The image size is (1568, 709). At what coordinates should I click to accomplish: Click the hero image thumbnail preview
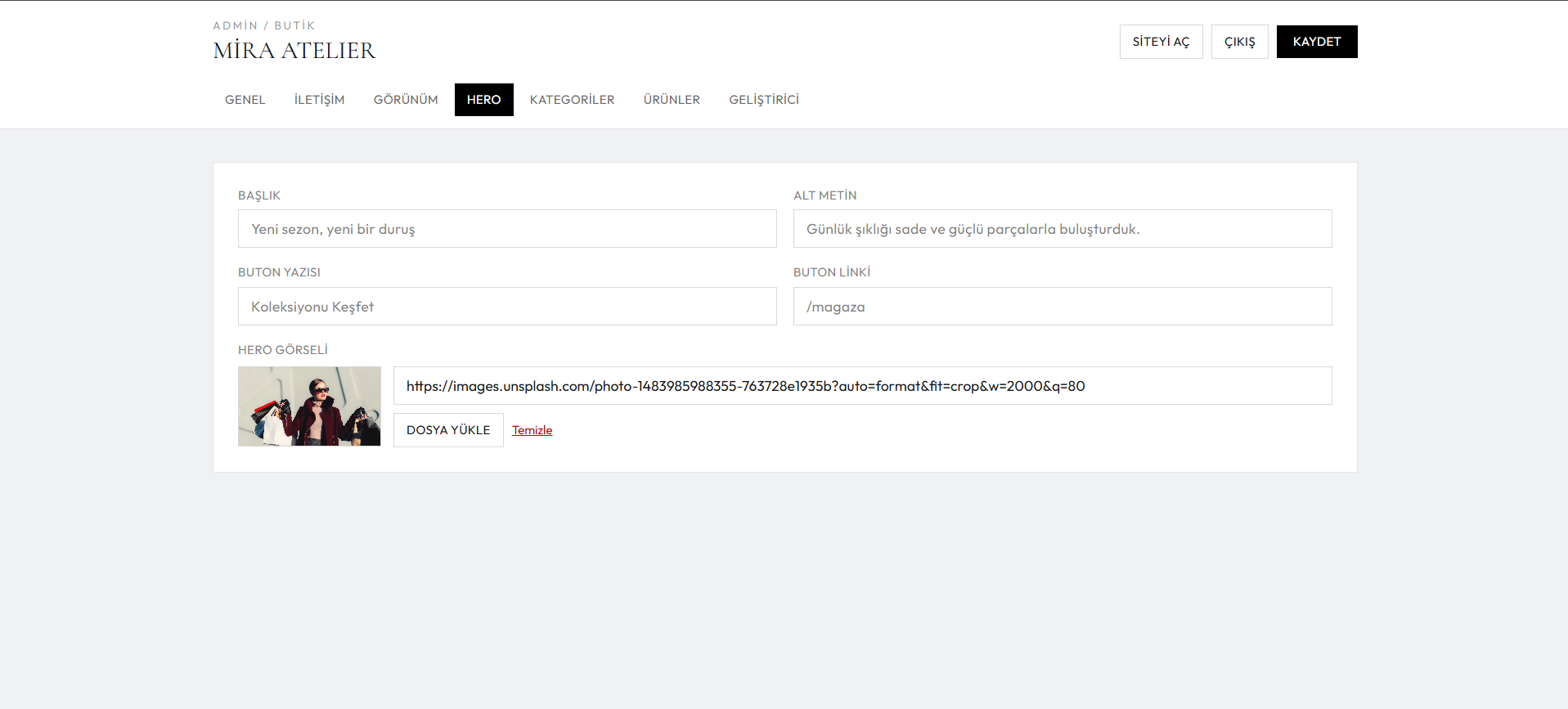click(x=309, y=406)
